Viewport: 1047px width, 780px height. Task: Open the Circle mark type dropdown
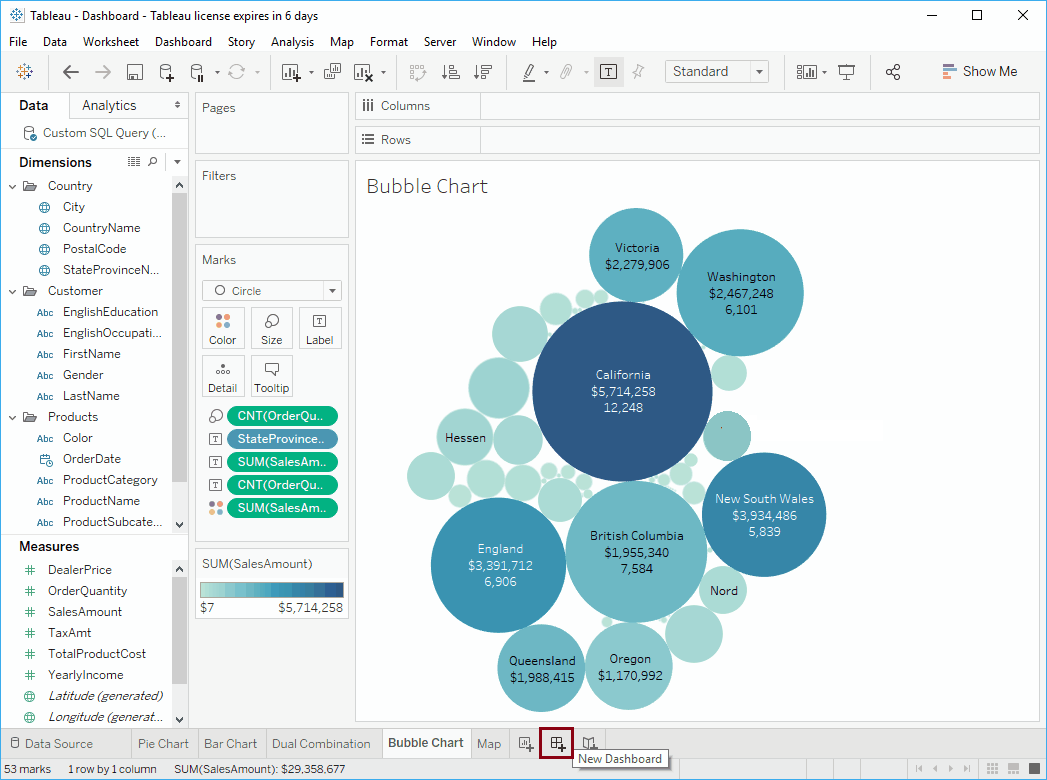pyautogui.click(x=271, y=290)
